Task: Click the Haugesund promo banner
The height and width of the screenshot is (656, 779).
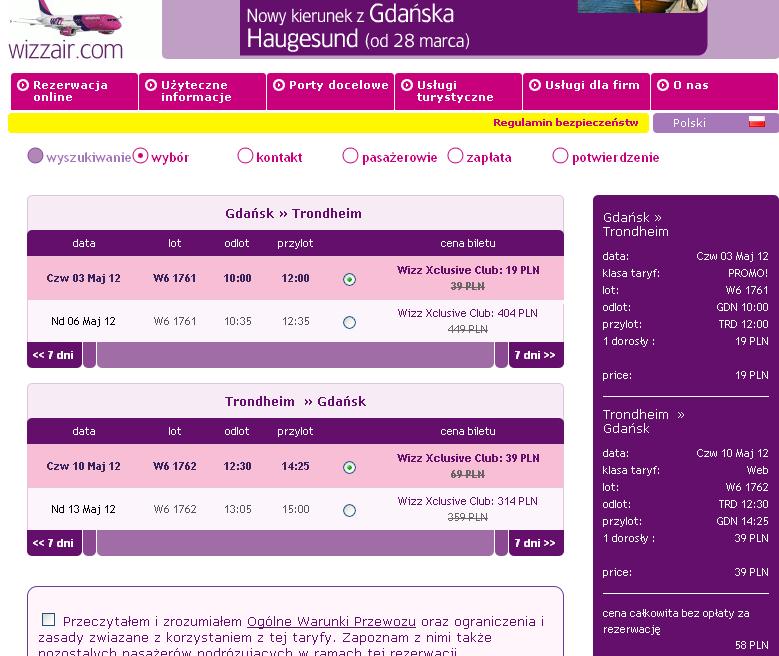Action: click(x=472, y=27)
